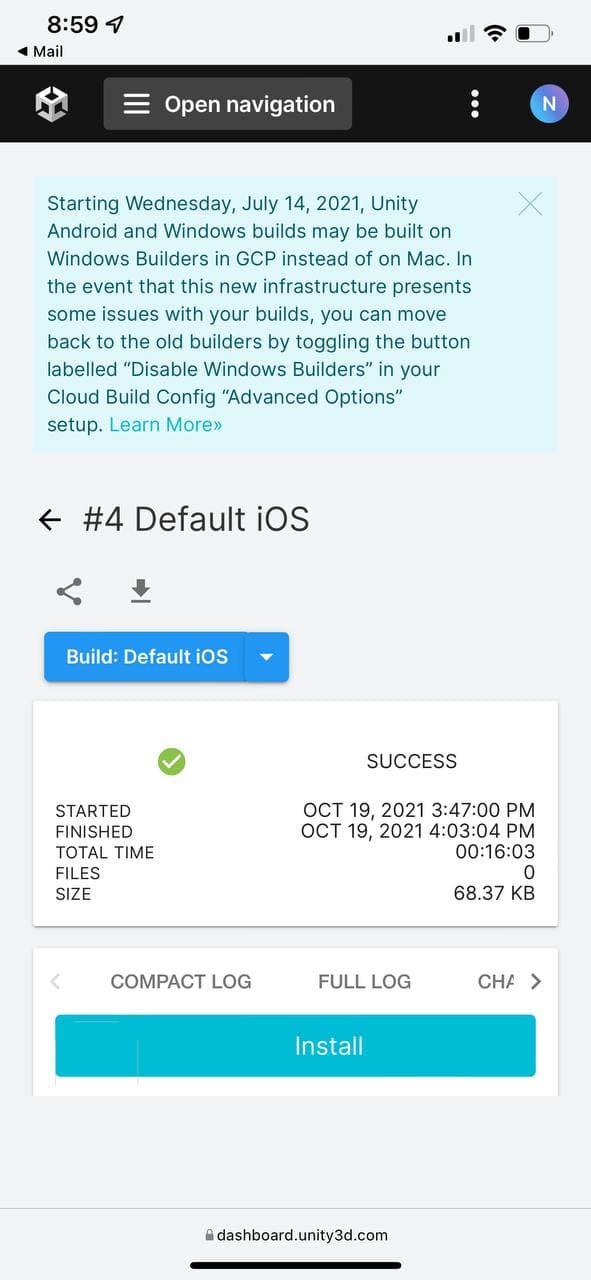Install the built iOS app
Screen dimensions: 591x1280
[x=295, y=1045]
